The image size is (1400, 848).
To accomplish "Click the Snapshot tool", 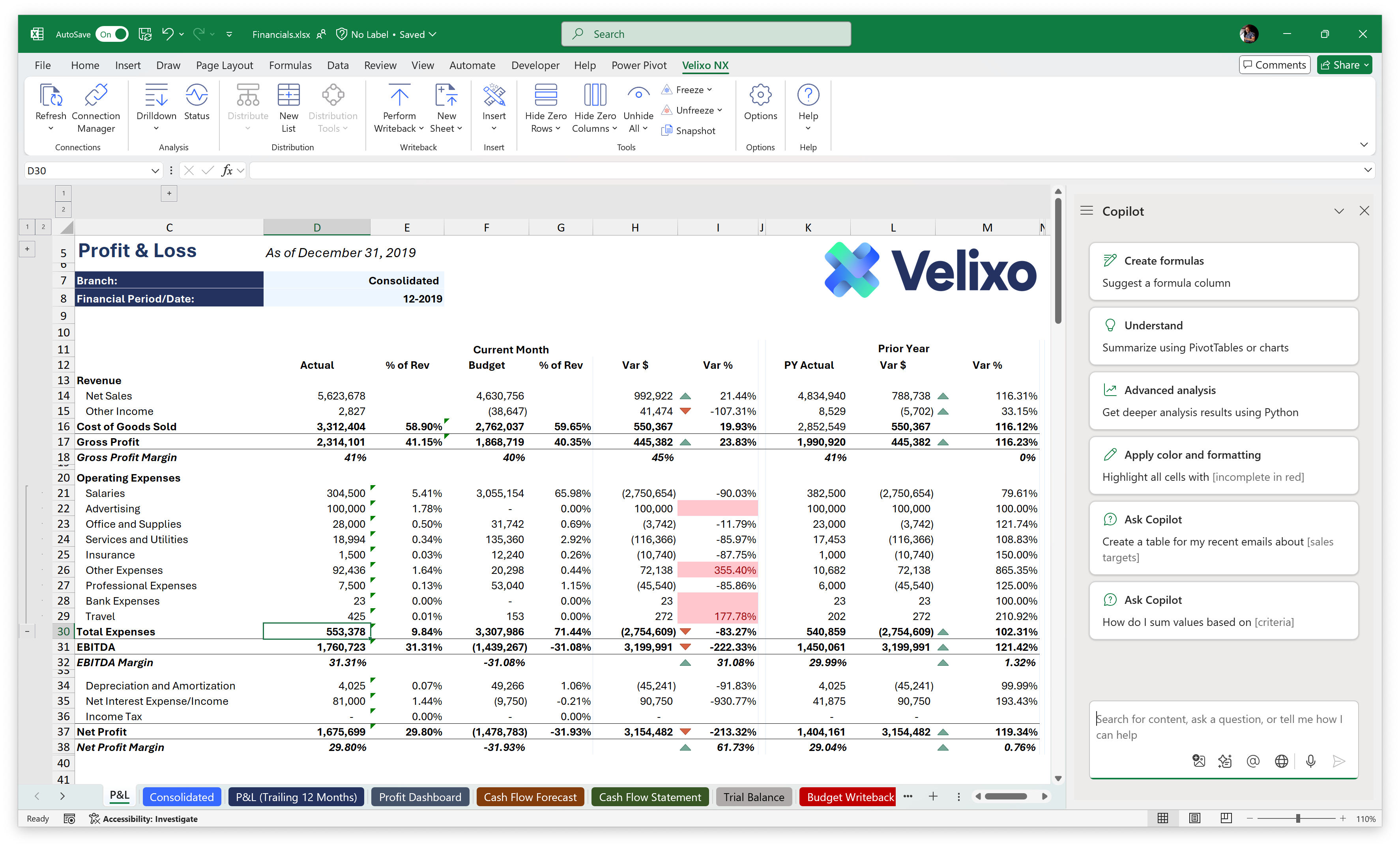I will pos(689,131).
